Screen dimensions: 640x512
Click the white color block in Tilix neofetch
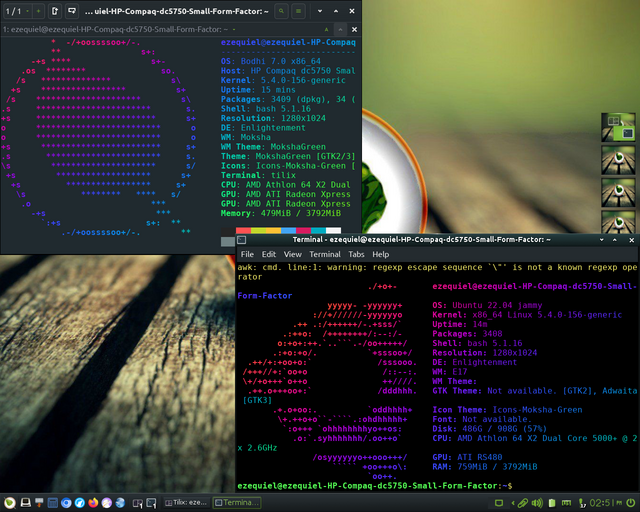[333, 231]
